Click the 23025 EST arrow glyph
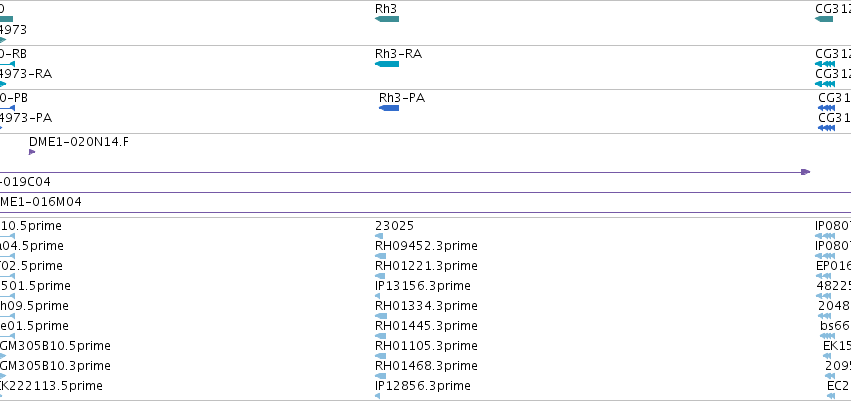This screenshot has height=401, width=851. [x=379, y=236]
